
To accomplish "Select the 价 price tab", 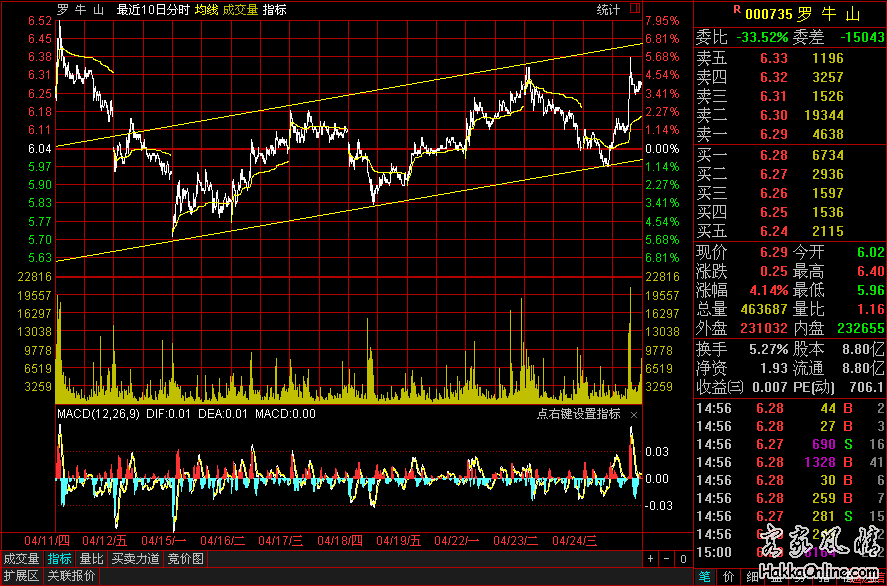I will (728, 576).
